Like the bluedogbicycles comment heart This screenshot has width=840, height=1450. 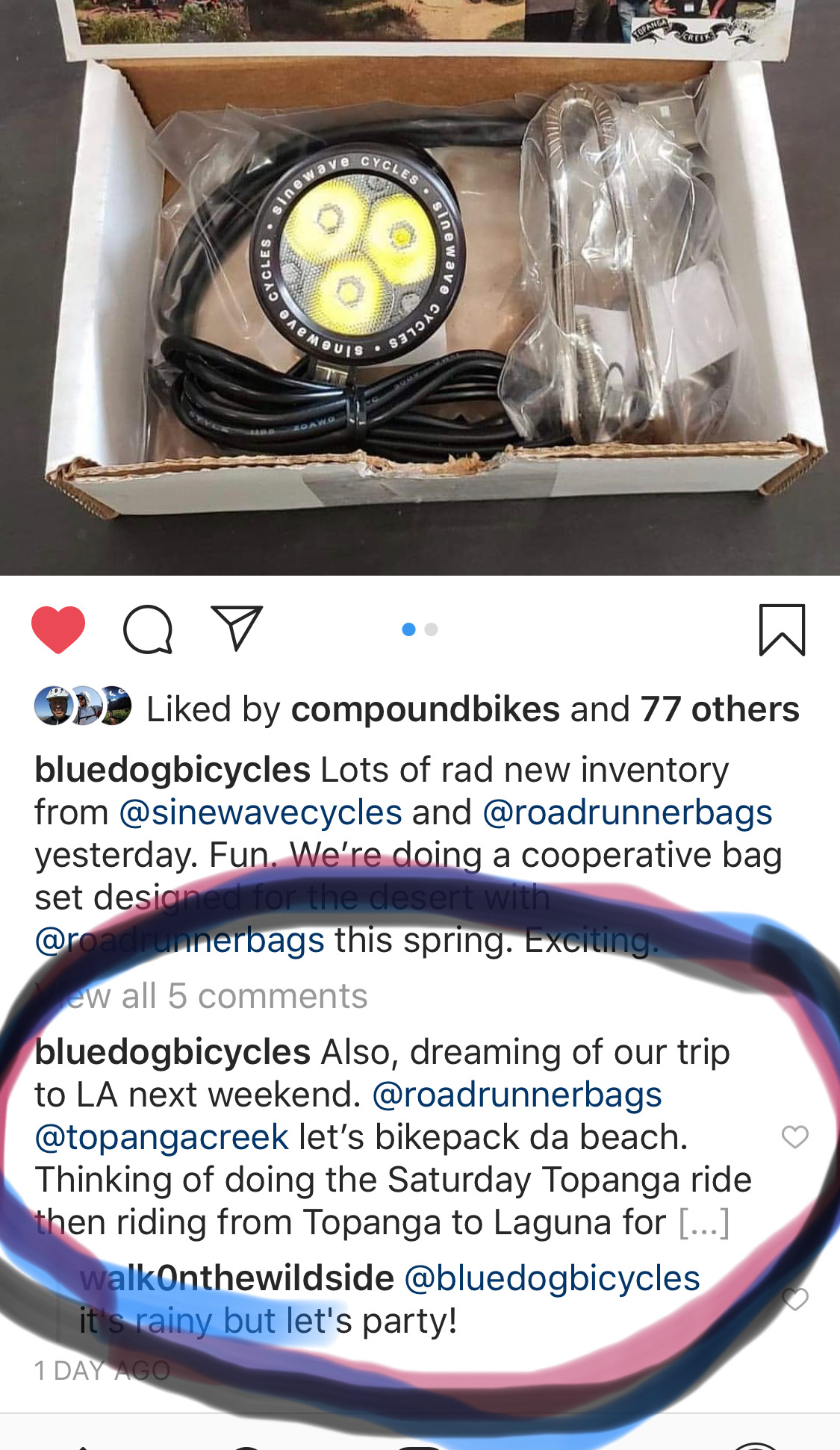(794, 1136)
